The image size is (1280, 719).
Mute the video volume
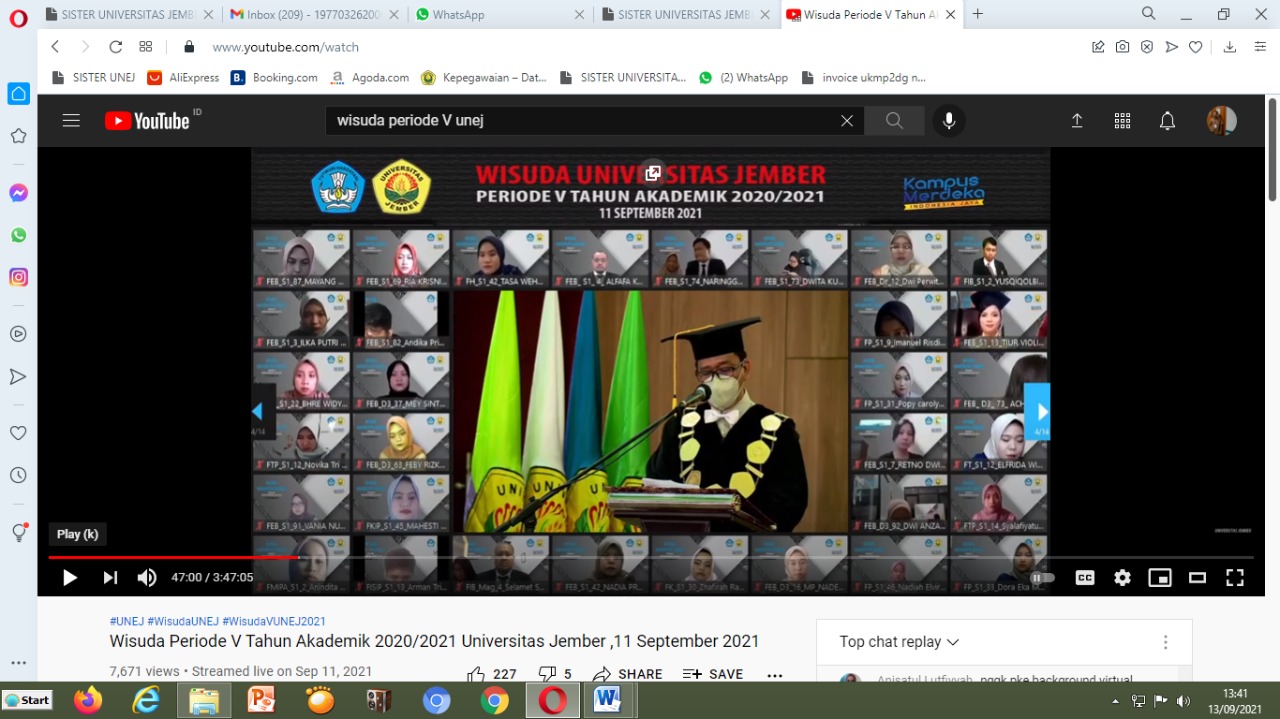[x=147, y=577]
